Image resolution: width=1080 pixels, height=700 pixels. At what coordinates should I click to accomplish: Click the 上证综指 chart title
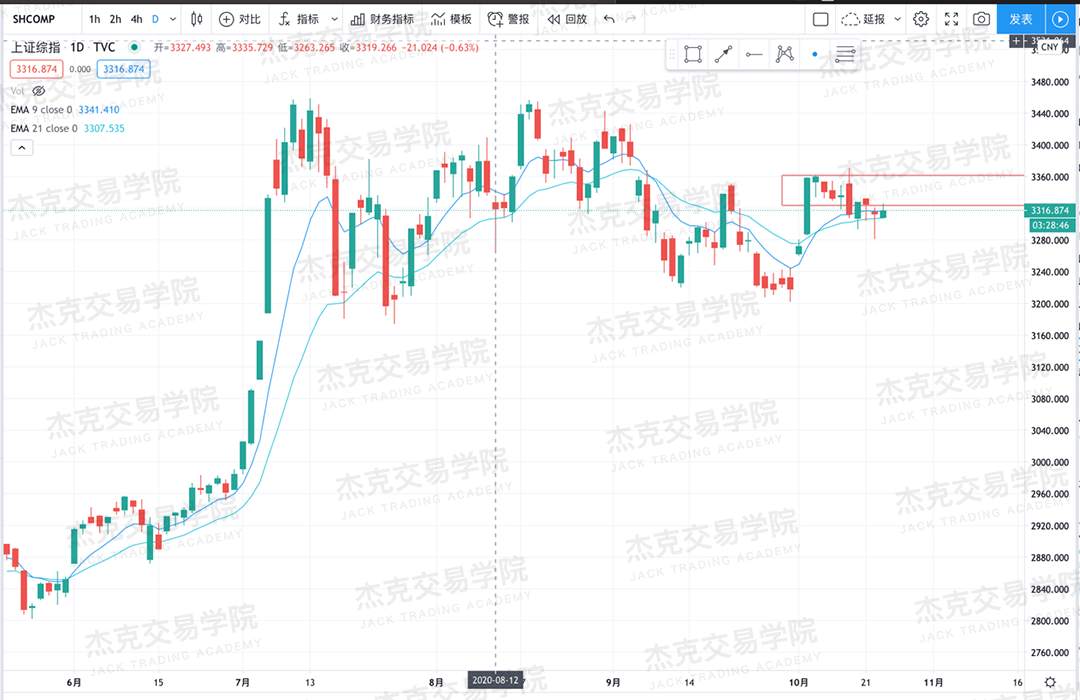pyautogui.click(x=35, y=47)
